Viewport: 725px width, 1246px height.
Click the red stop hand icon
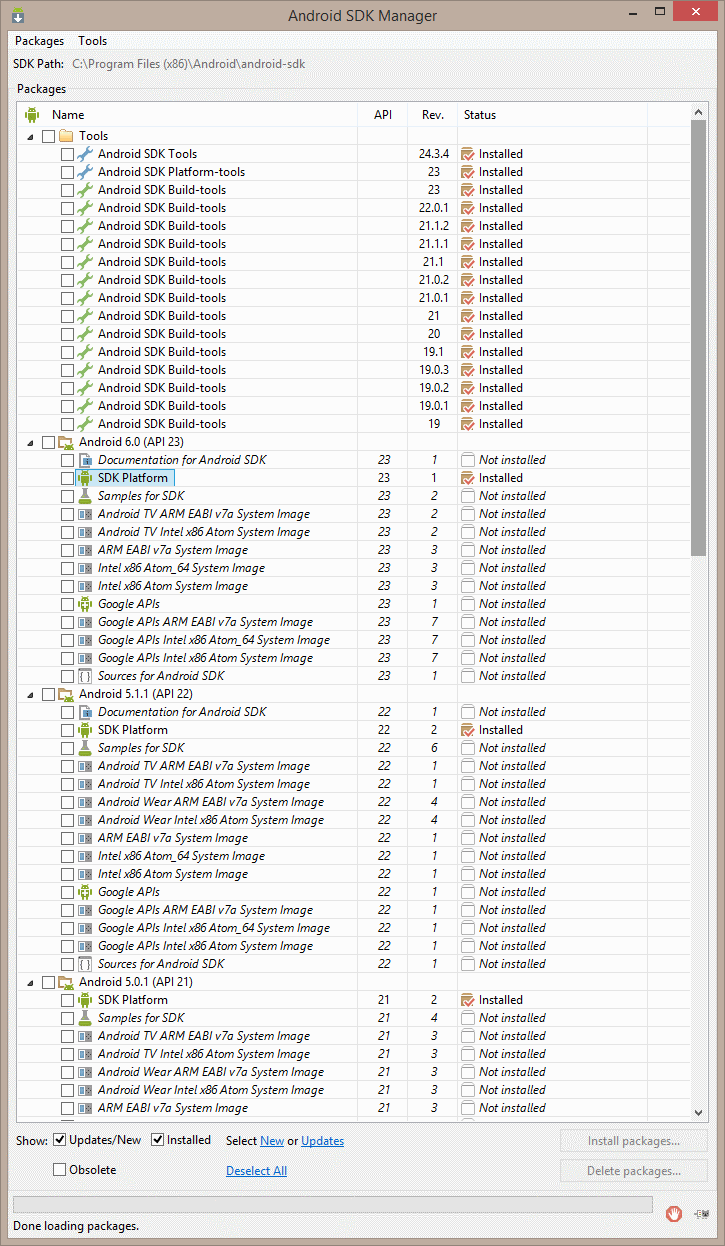coord(675,1214)
